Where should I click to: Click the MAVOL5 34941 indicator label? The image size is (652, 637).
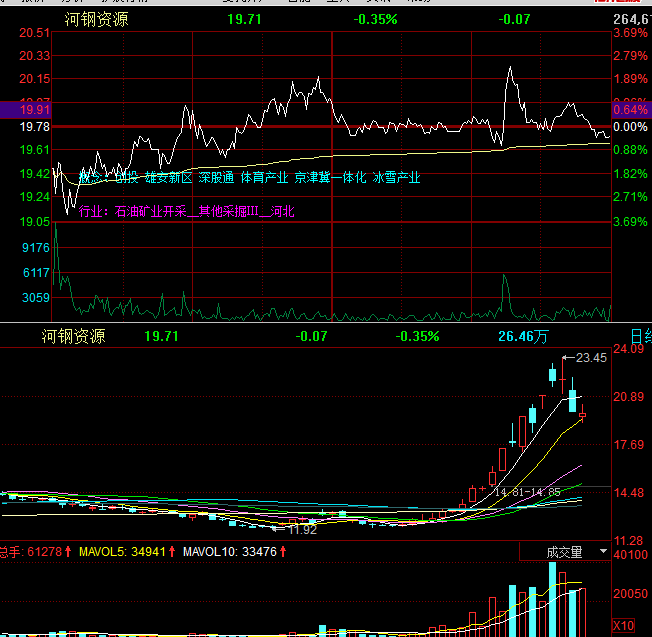(x=127, y=552)
